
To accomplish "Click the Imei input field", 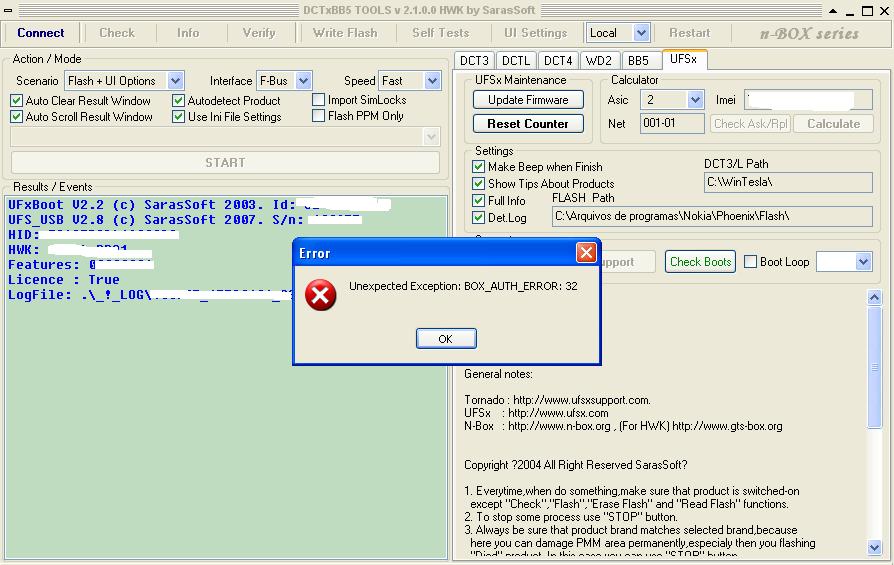I will [x=808, y=100].
